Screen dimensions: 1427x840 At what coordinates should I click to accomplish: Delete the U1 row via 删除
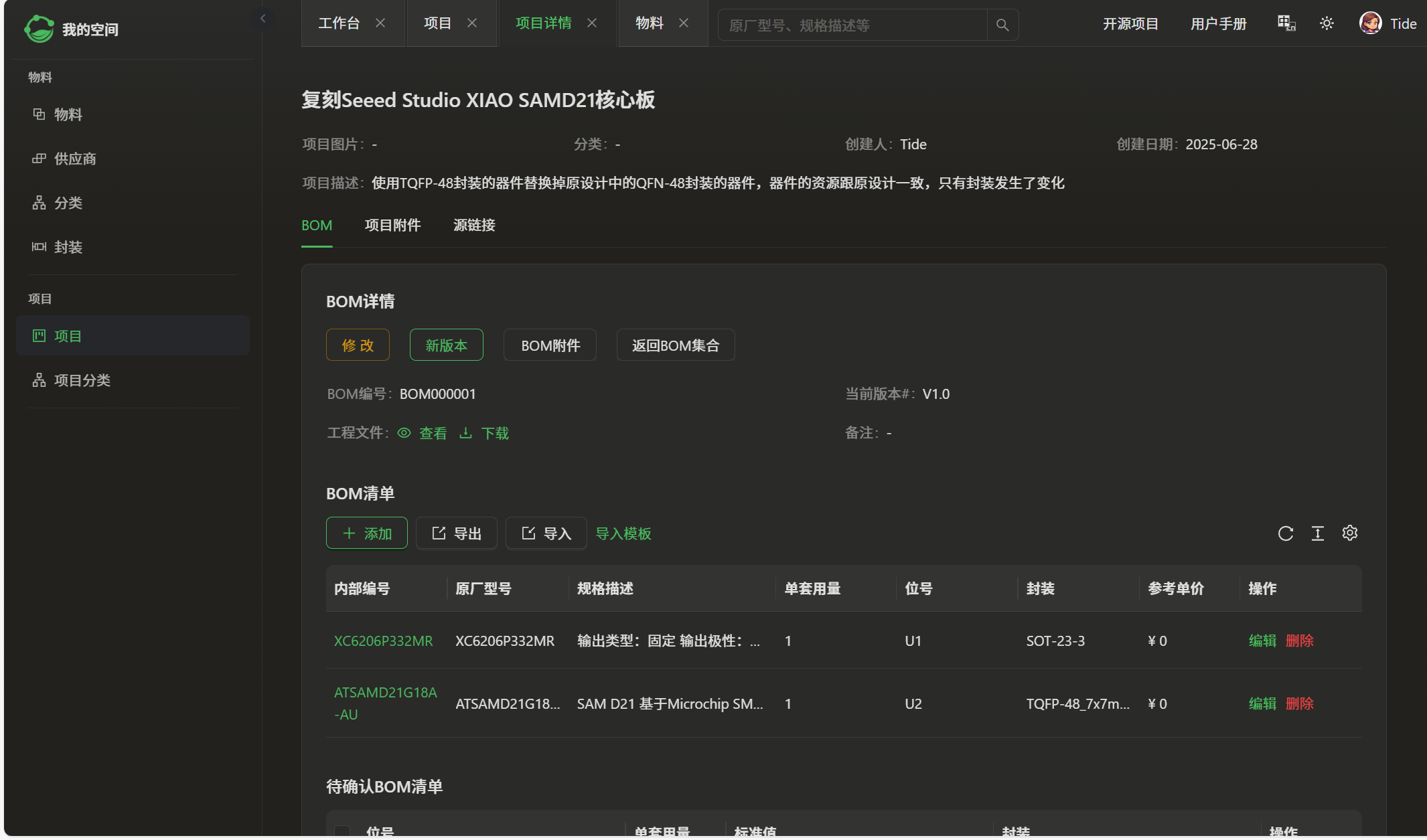[1300, 641]
